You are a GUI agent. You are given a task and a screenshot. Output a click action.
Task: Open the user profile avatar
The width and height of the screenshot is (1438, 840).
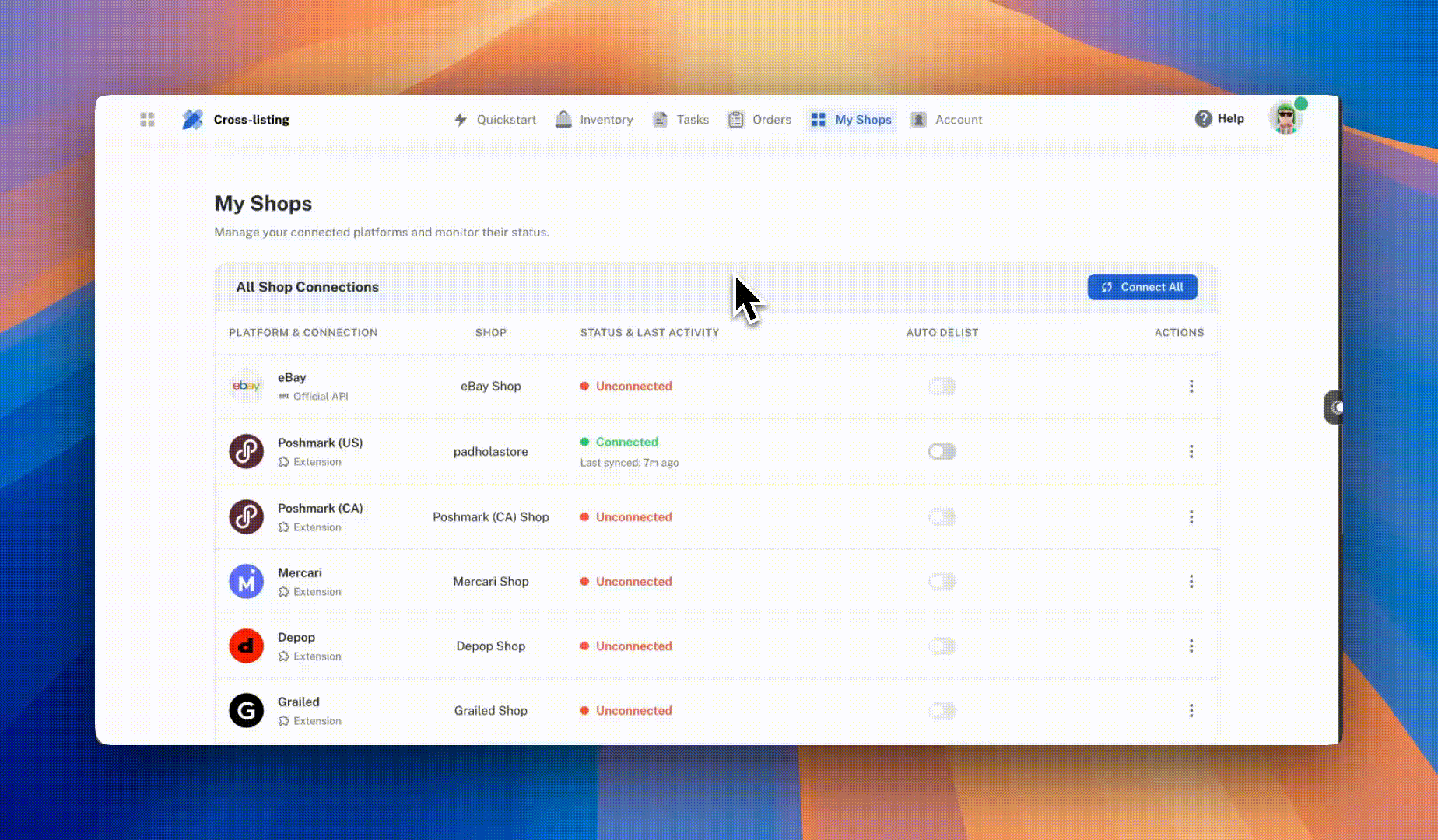coord(1285,118)
